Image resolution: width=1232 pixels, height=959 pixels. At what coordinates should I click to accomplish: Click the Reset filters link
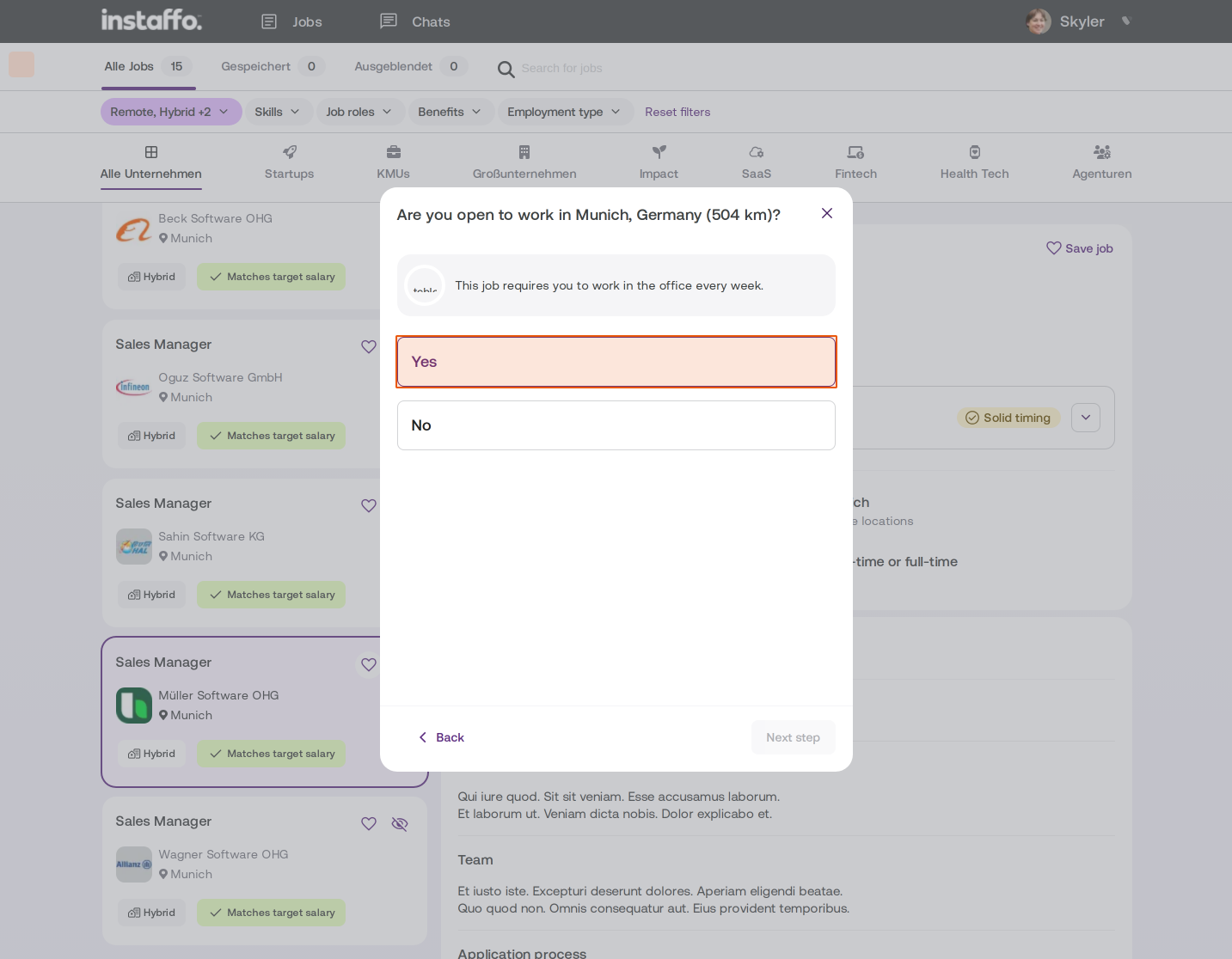pyautogui.click(x=677, y=112)
